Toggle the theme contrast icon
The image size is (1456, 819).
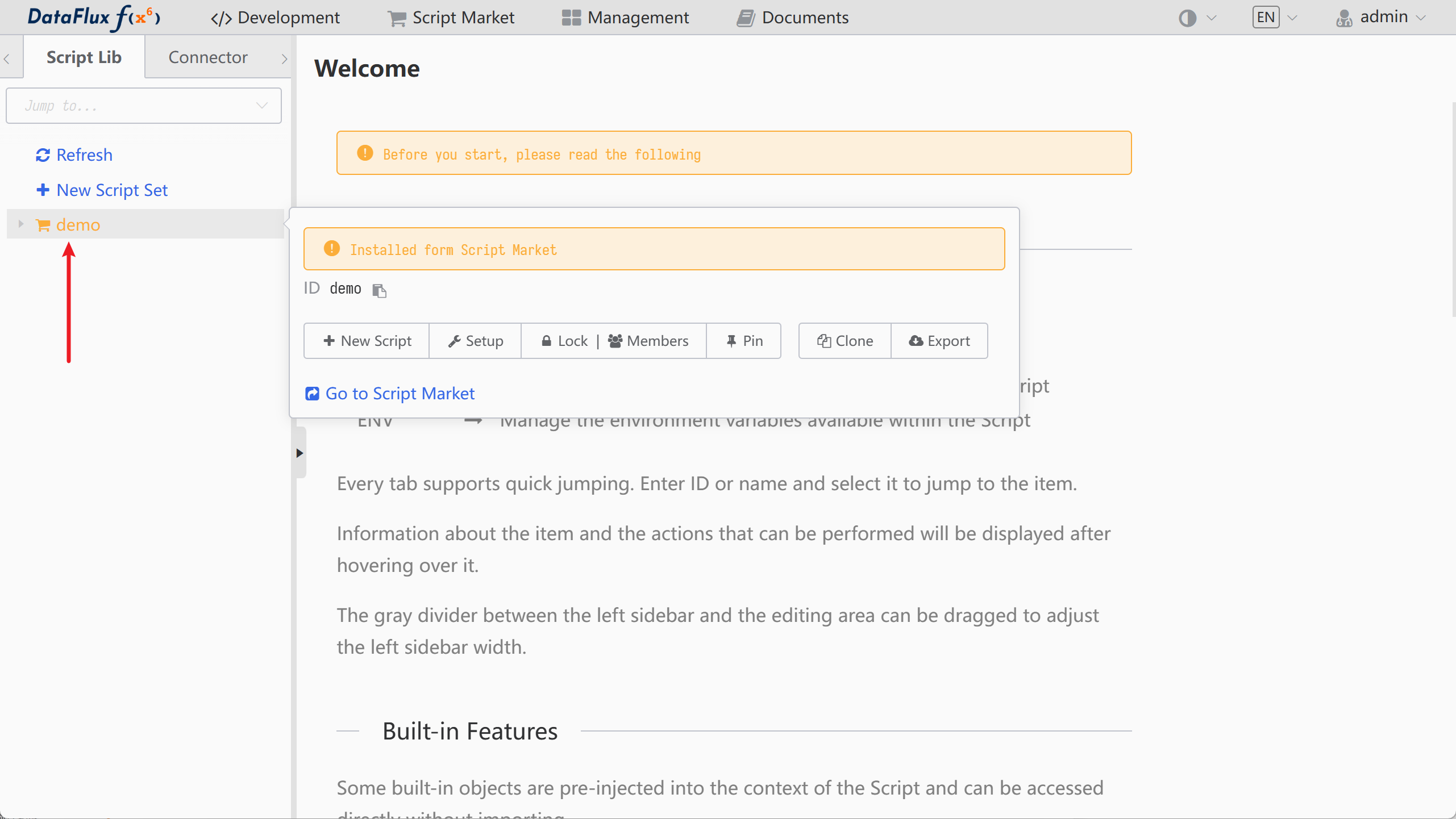click(1187, 18)
